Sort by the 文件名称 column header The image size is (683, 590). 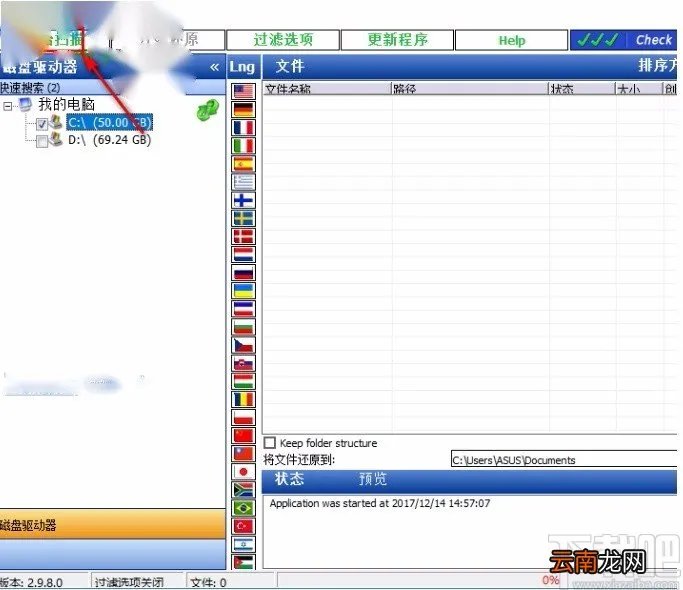point(328,89)
